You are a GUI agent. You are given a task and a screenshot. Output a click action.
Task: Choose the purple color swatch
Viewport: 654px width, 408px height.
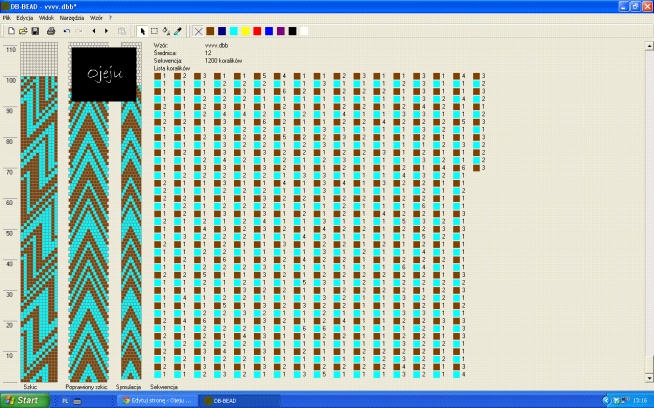coord(281,31)
